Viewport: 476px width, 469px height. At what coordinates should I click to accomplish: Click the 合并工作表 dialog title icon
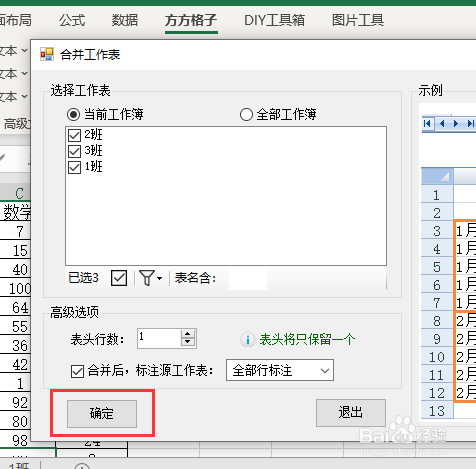(x=47, y=54)
